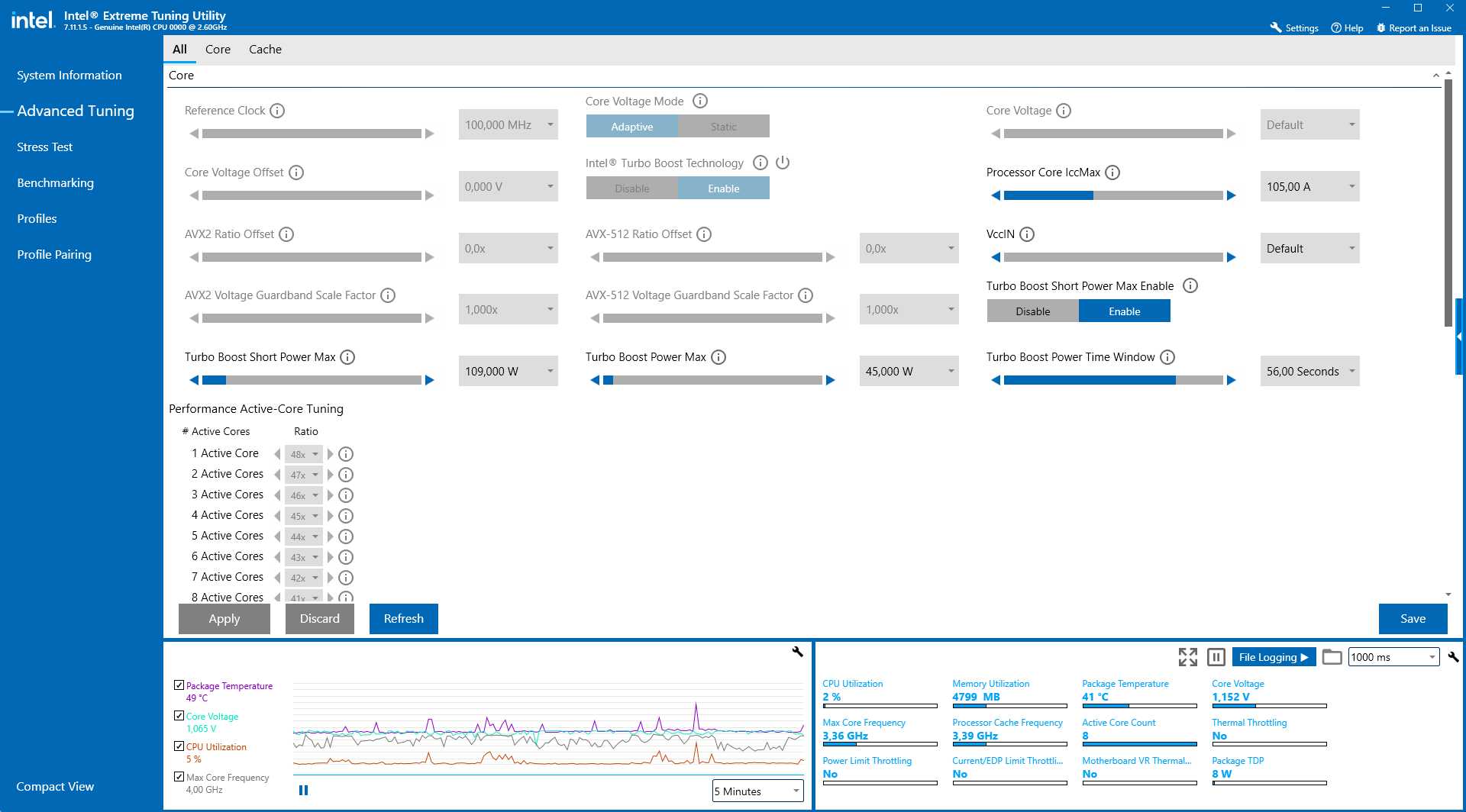This screenshot has height=812, width=1466.
Task: Uncheck Package Temperature graph checkbox
Action: [179, 685]
